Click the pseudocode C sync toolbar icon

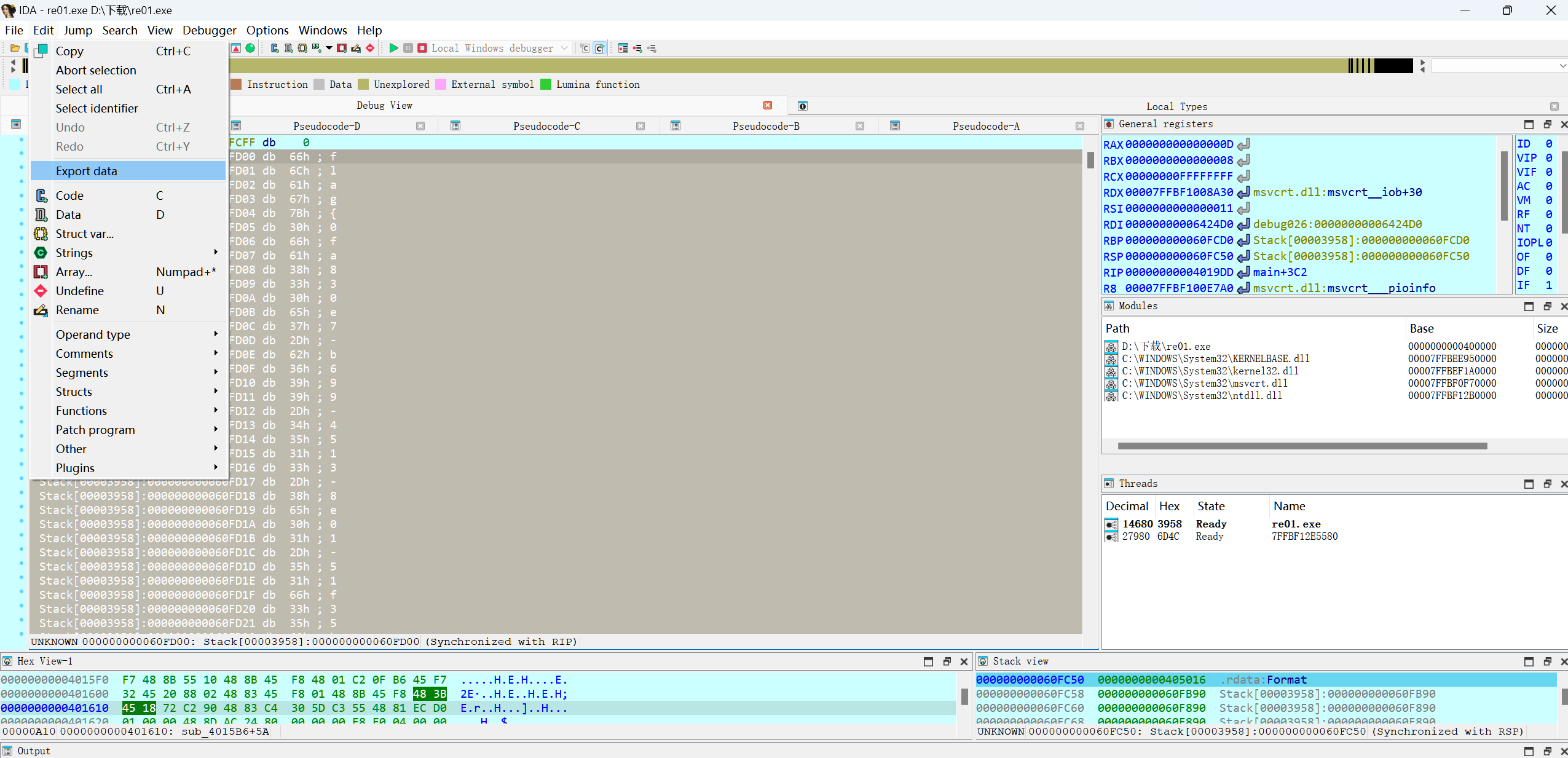point(599,48)
